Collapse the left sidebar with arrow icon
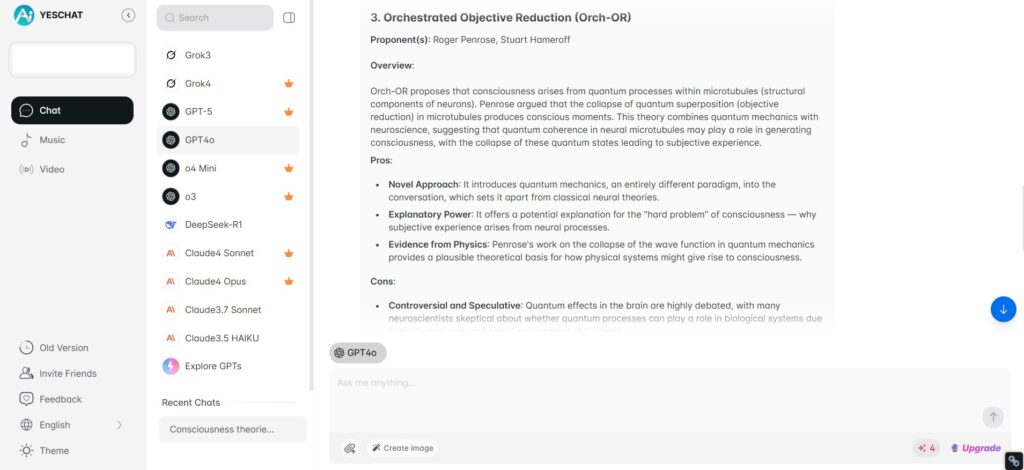Image resolution: width=1024 pixels, height=470 pixels. (x=129, y=15)
